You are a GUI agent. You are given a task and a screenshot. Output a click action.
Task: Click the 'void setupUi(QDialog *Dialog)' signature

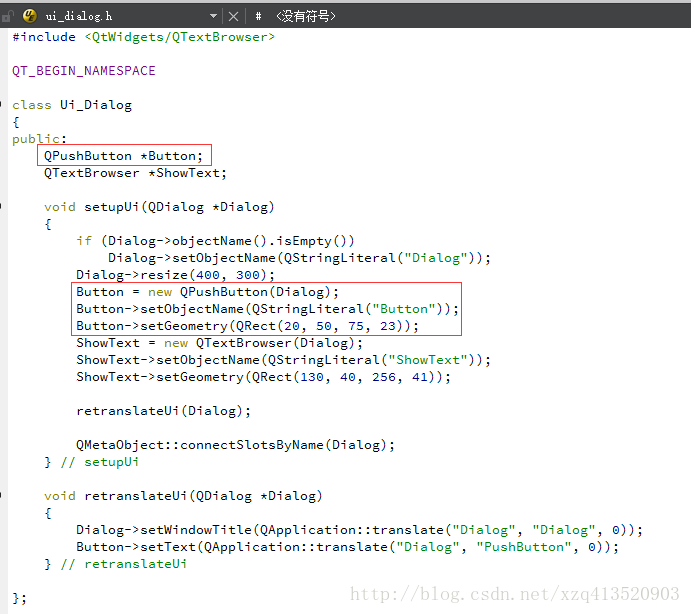[159, 207]
